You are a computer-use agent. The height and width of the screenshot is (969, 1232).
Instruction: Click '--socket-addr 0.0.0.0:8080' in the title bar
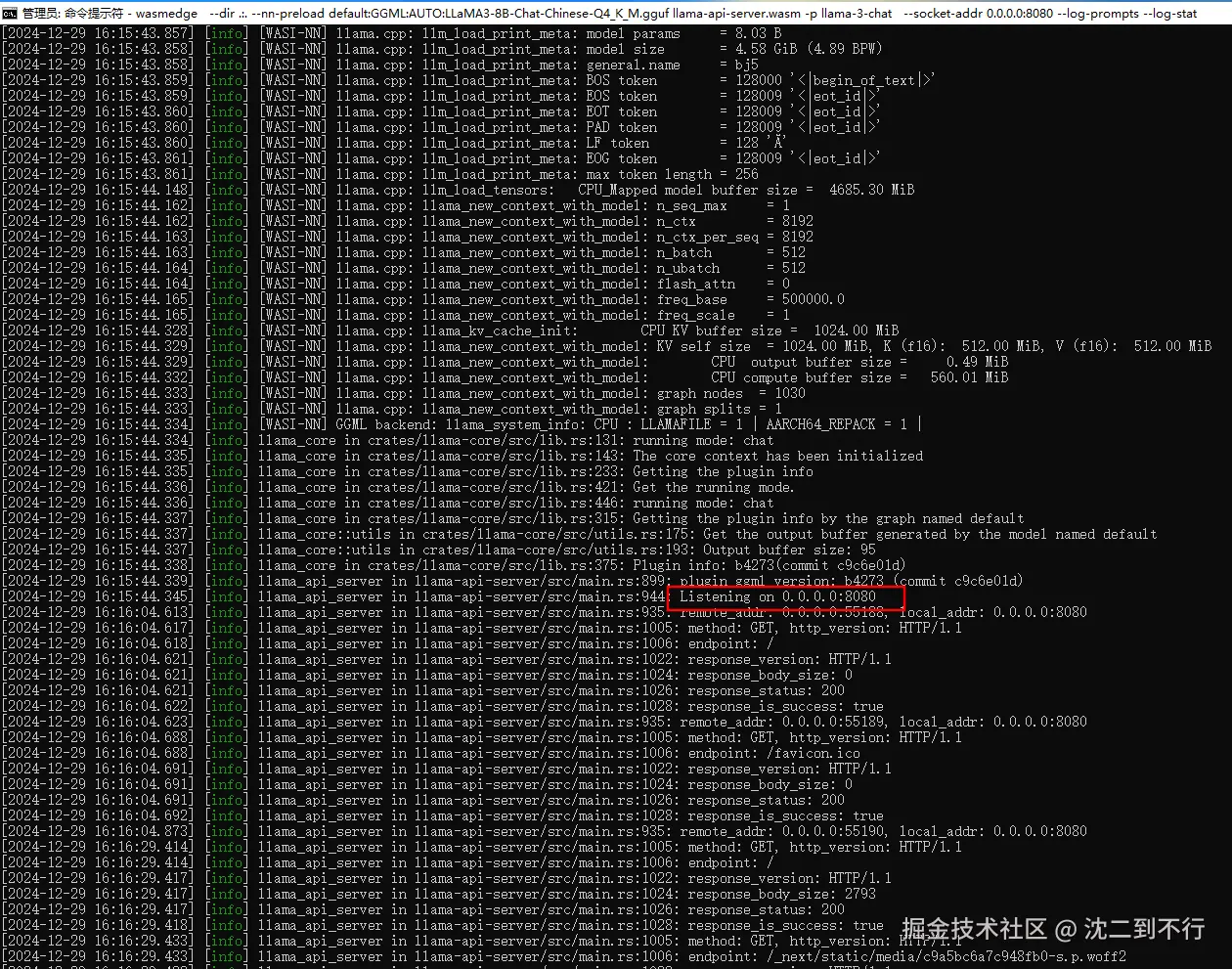(x=978, y=14)
